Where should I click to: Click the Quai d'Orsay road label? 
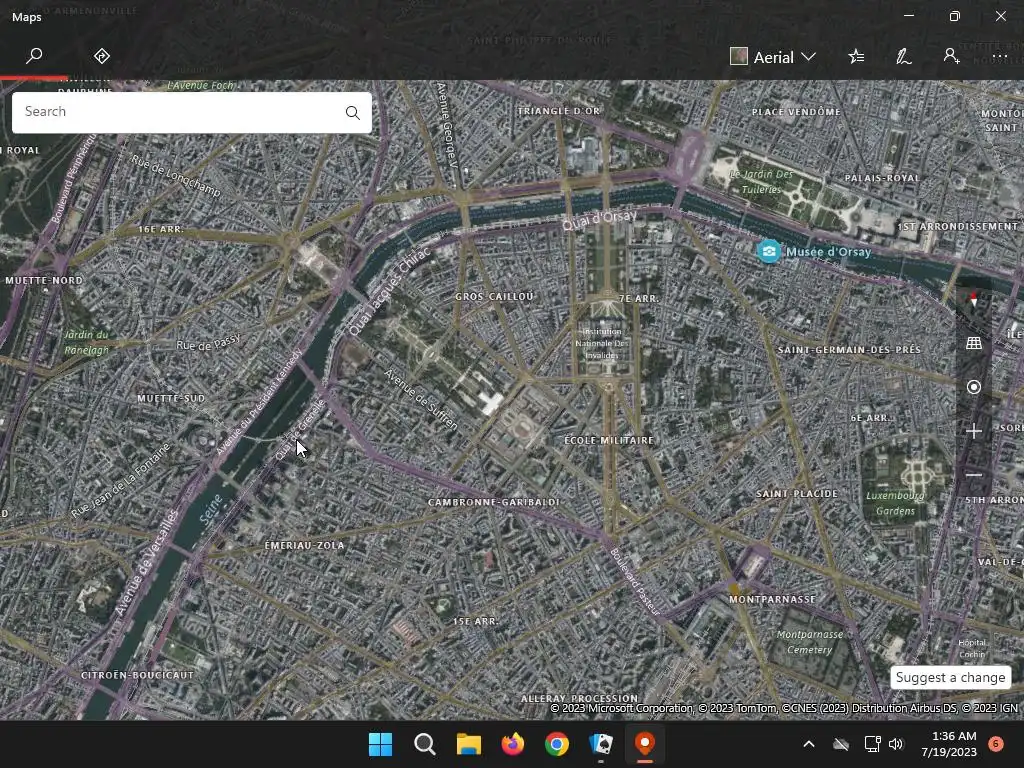coord(600,220)
